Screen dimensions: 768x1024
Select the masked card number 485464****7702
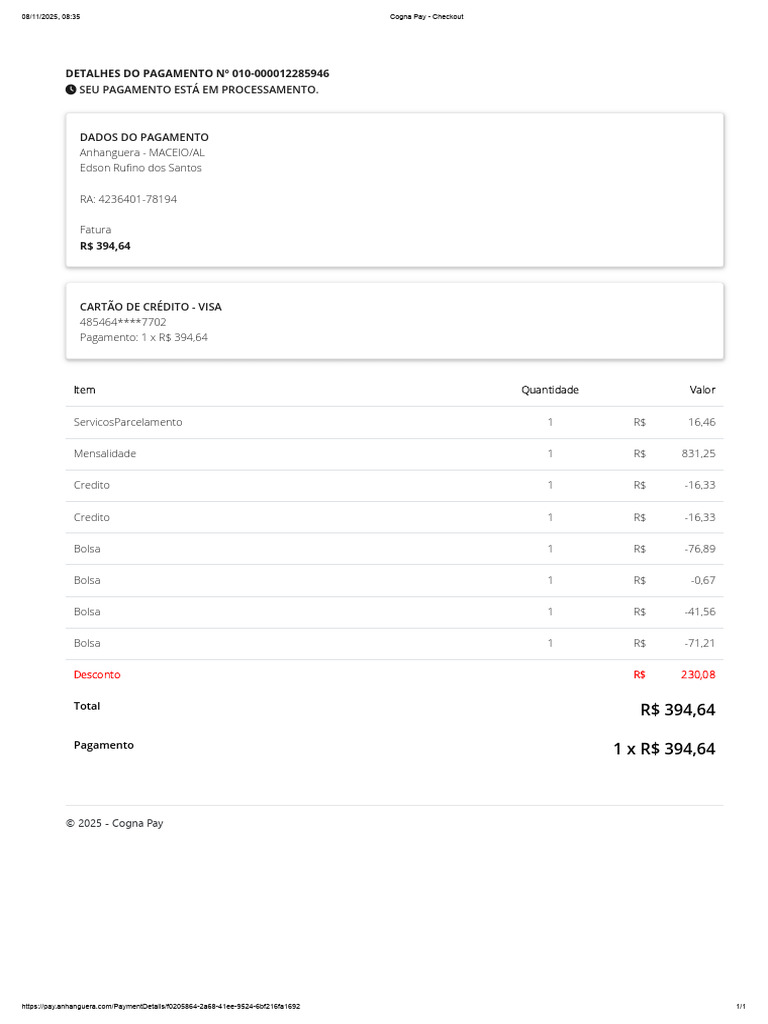pos(123,322)
